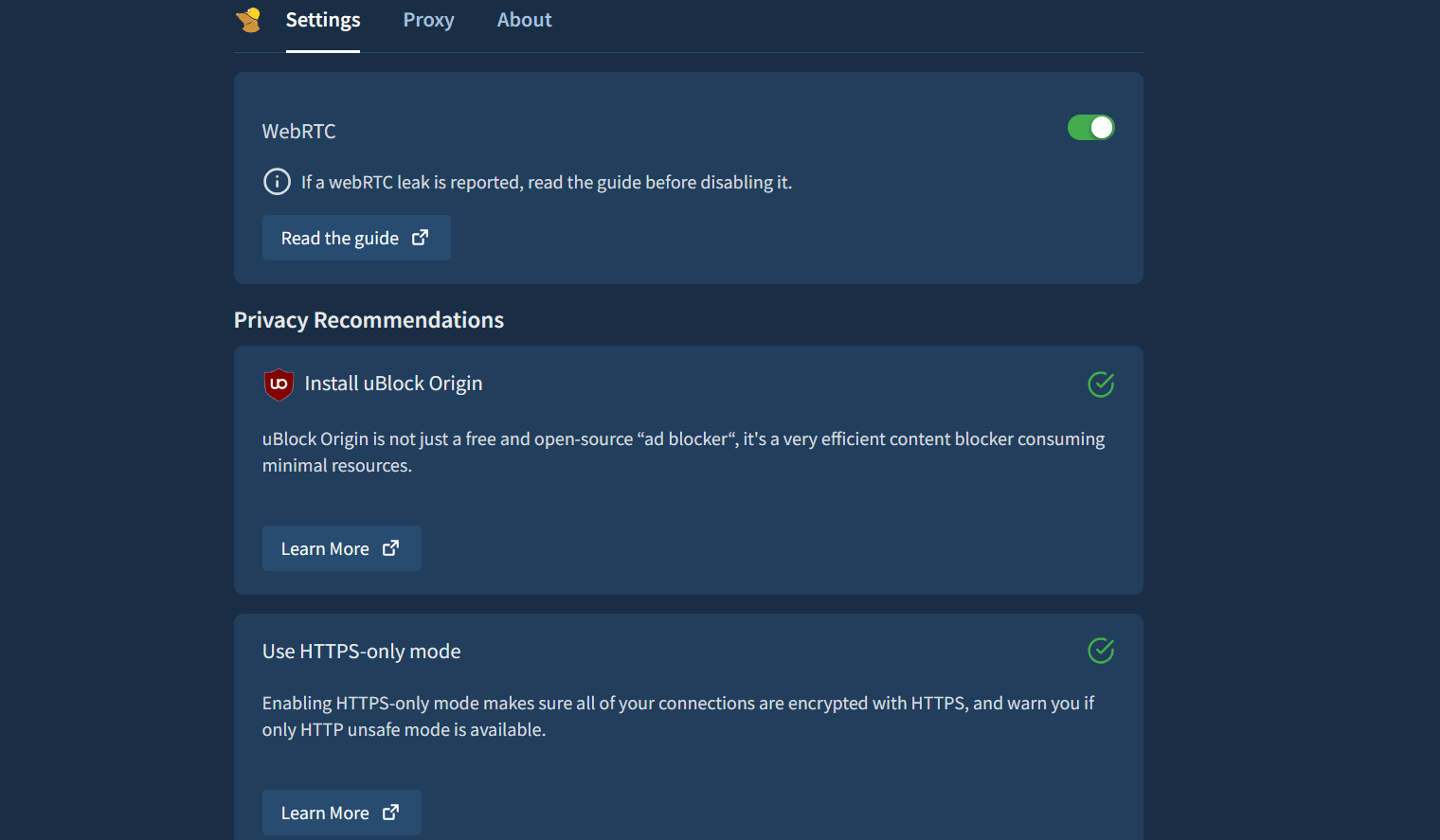The width and height of the screenshot is (1440, 840).
Task: Click external link icon on uBlock Learn More
Action: click(390, 548)
